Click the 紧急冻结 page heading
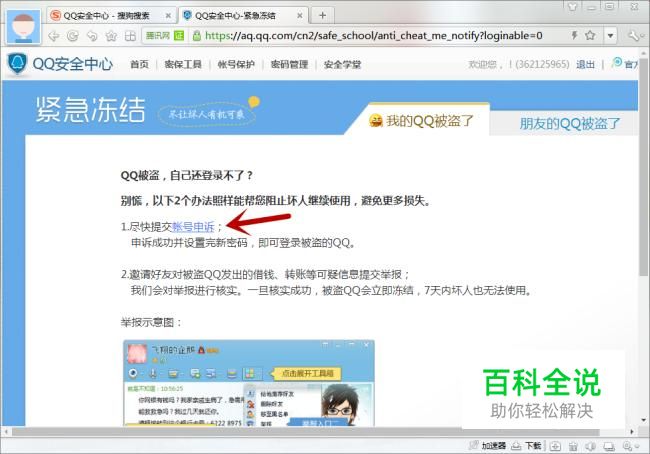 pos(90,110)
